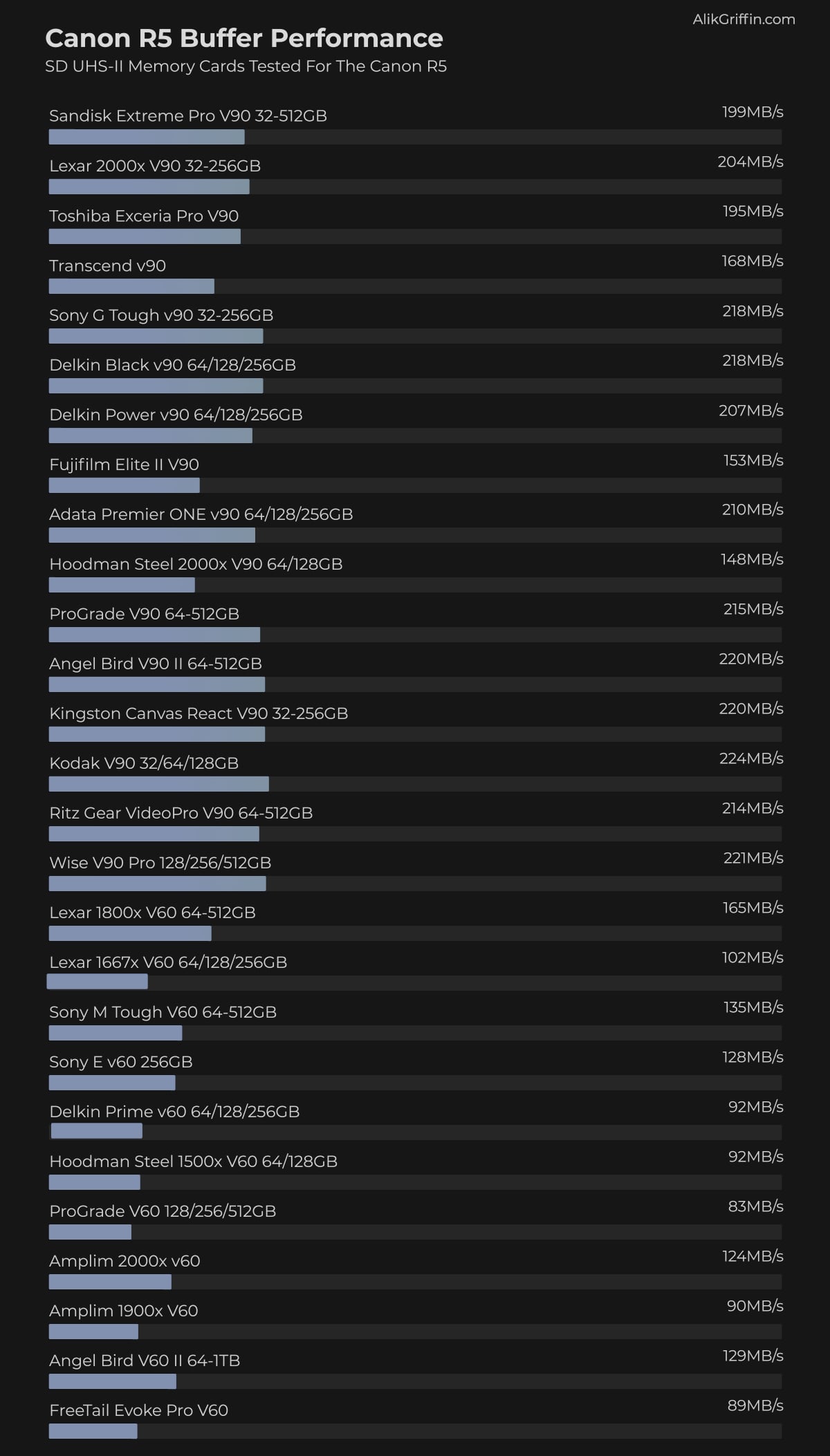Select the Sandisk Extreme Pro V90 label
This screenshot has height=1456, width=830.
coord(187,115)
